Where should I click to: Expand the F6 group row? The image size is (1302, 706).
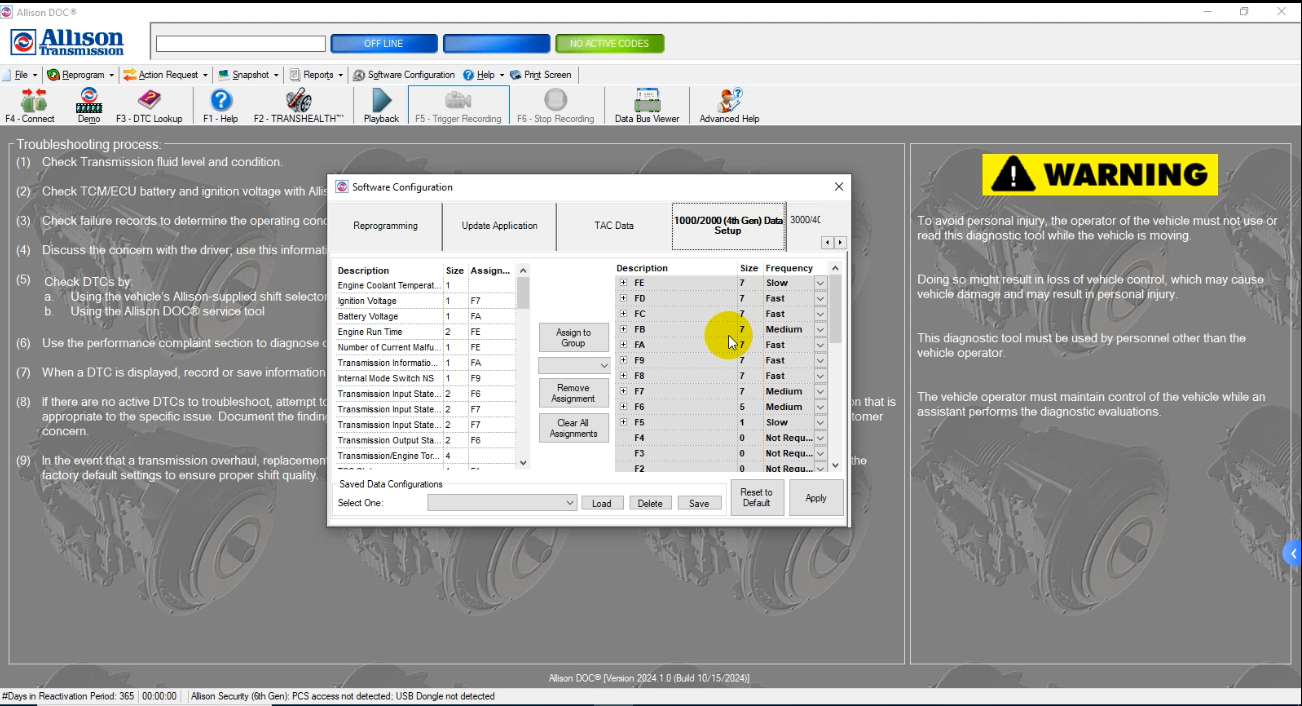623,407
